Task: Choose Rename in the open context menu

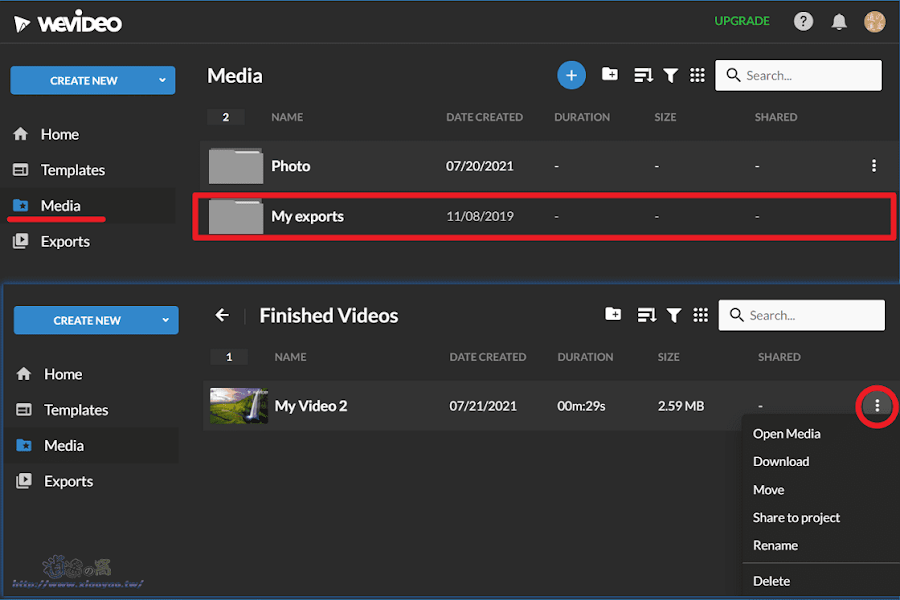Action: click(775, 545)
